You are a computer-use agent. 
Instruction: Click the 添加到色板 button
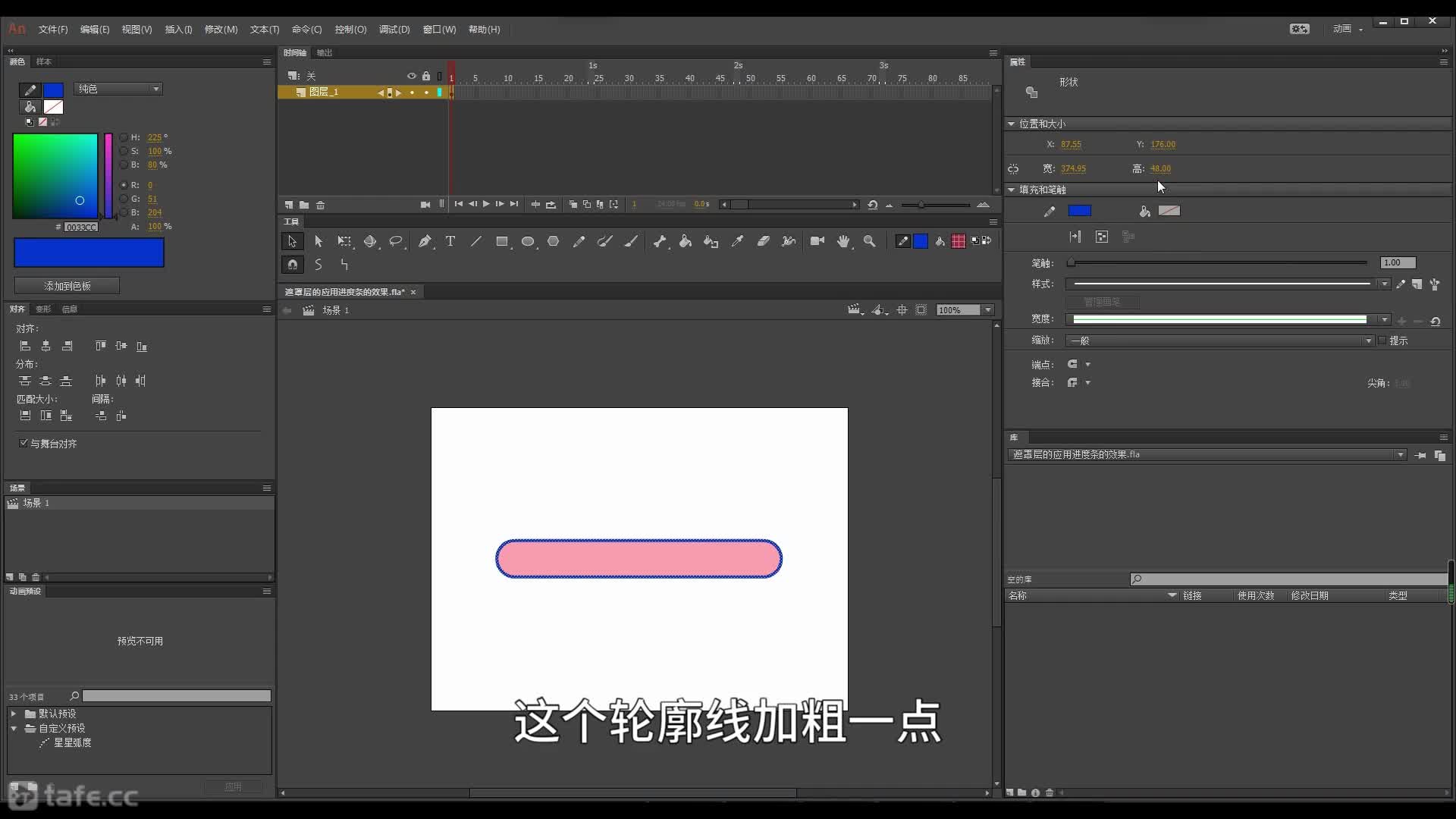pyautogui.click(x=67, y=286)
